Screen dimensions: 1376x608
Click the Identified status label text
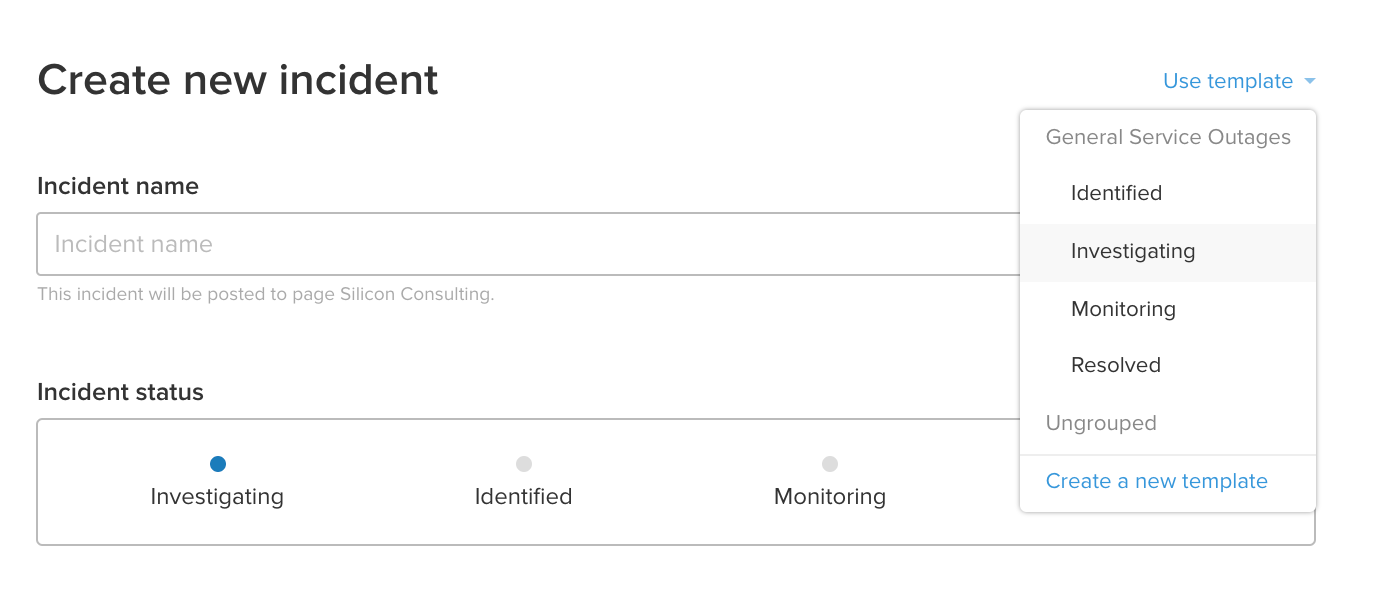coord(524,496)
